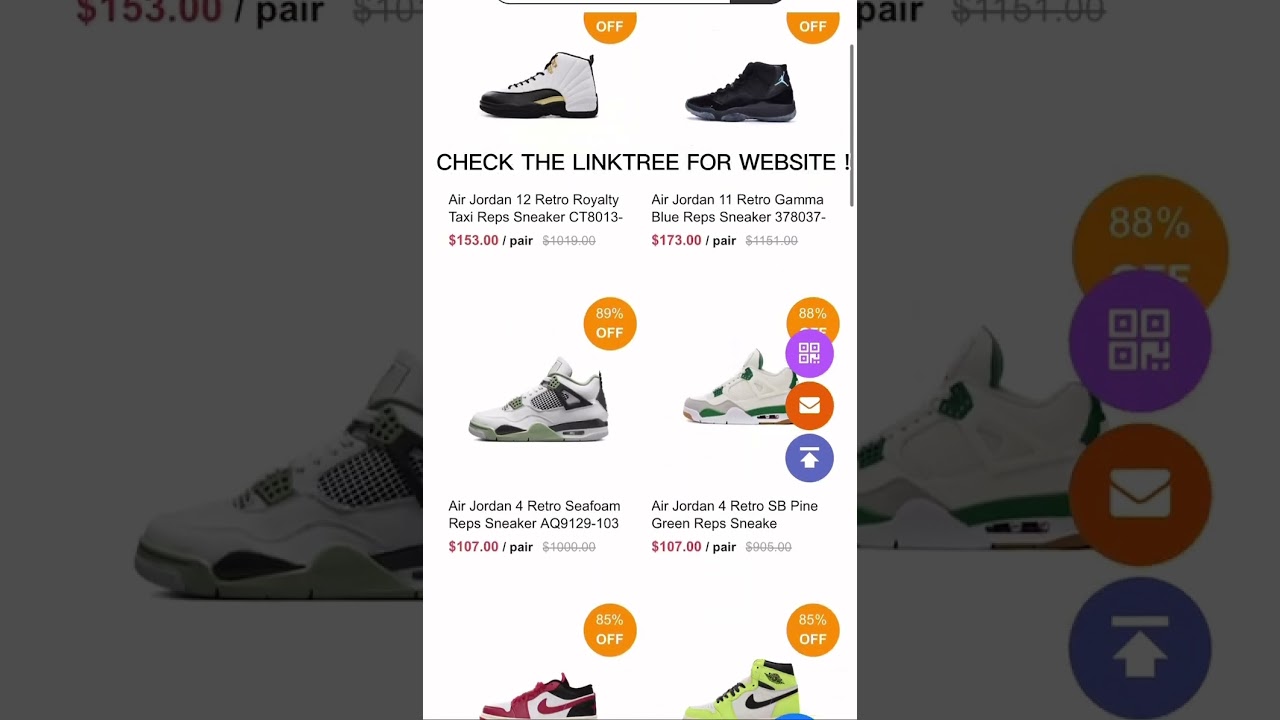Open the red and black Jordan 1 Low image
The image size is (1280, 720).
coord(539,696)
